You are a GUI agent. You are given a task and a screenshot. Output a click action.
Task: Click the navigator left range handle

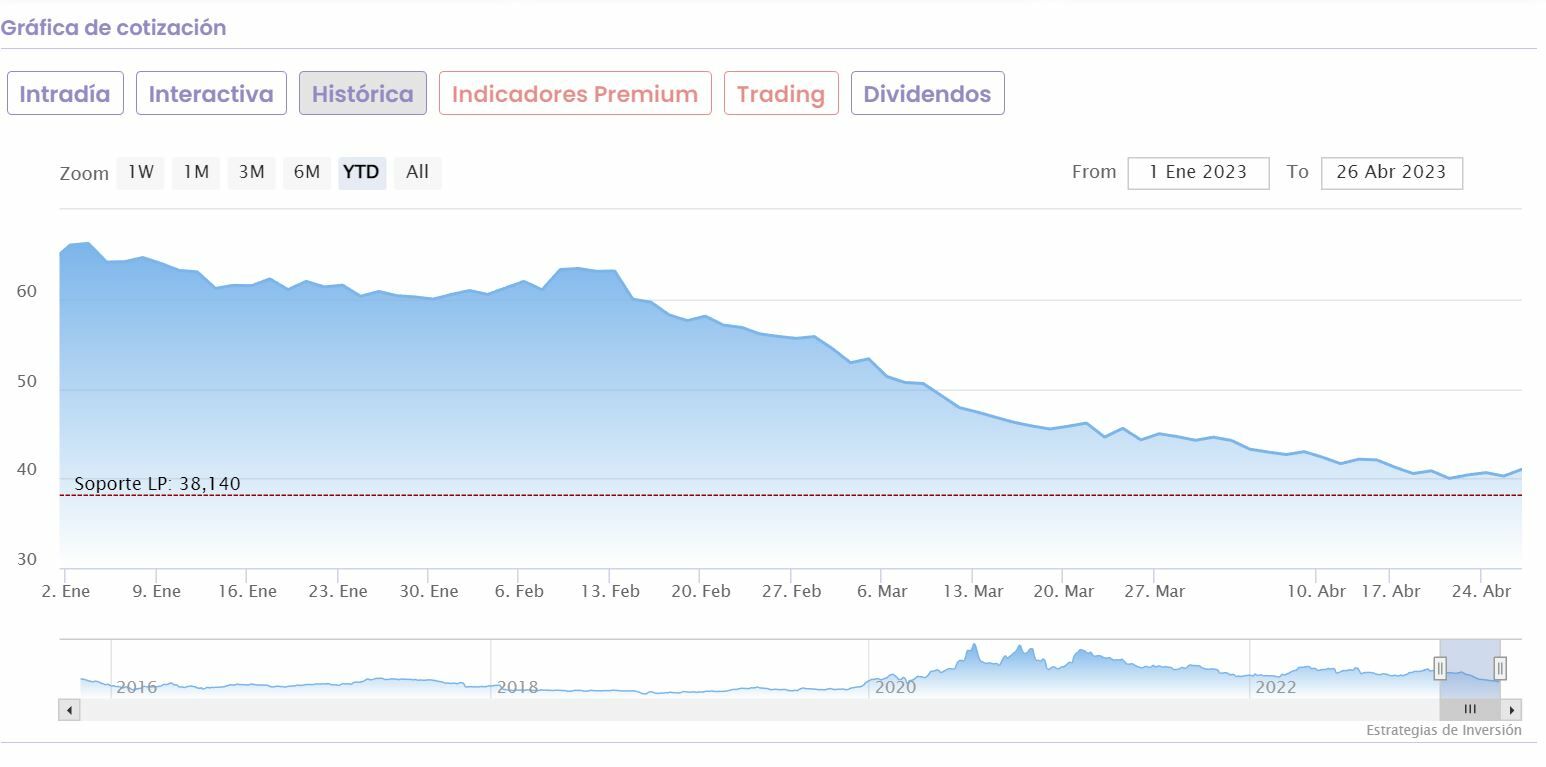pos(1440,668)
